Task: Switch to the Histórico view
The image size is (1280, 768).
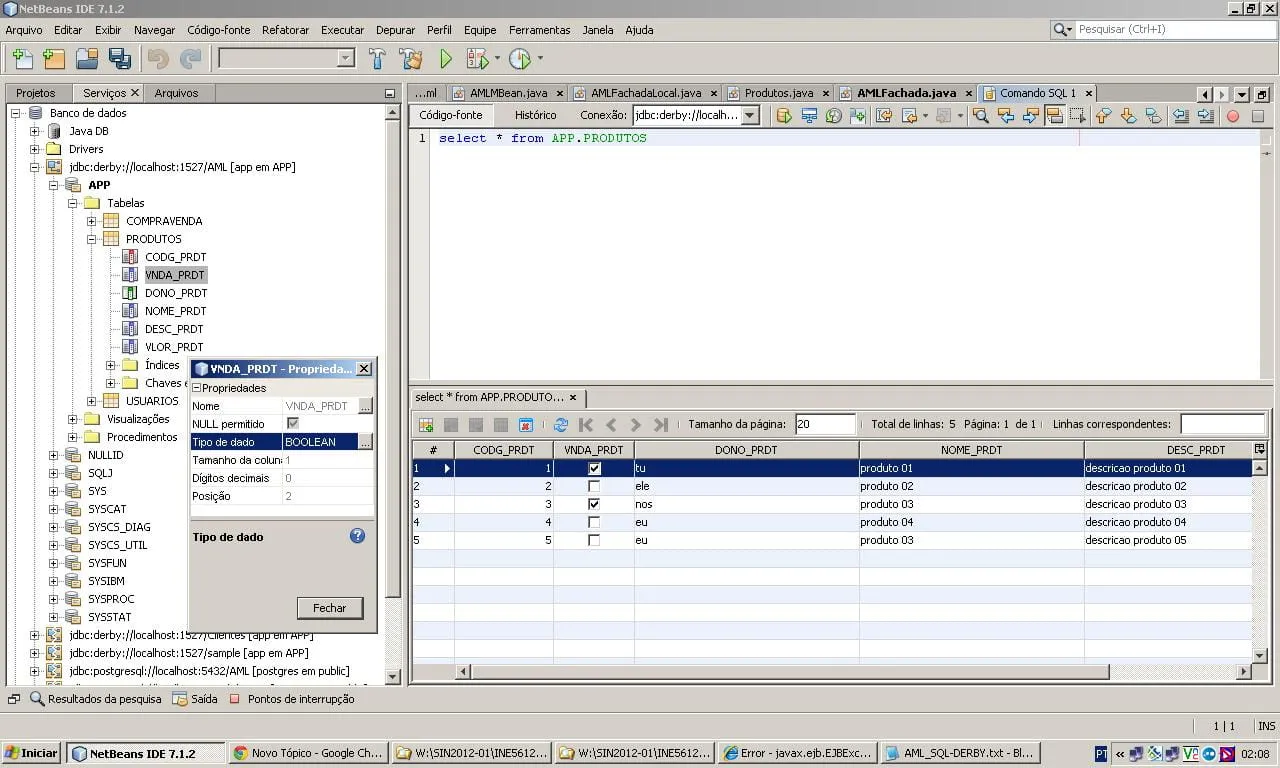Action: tap(535, 115)
